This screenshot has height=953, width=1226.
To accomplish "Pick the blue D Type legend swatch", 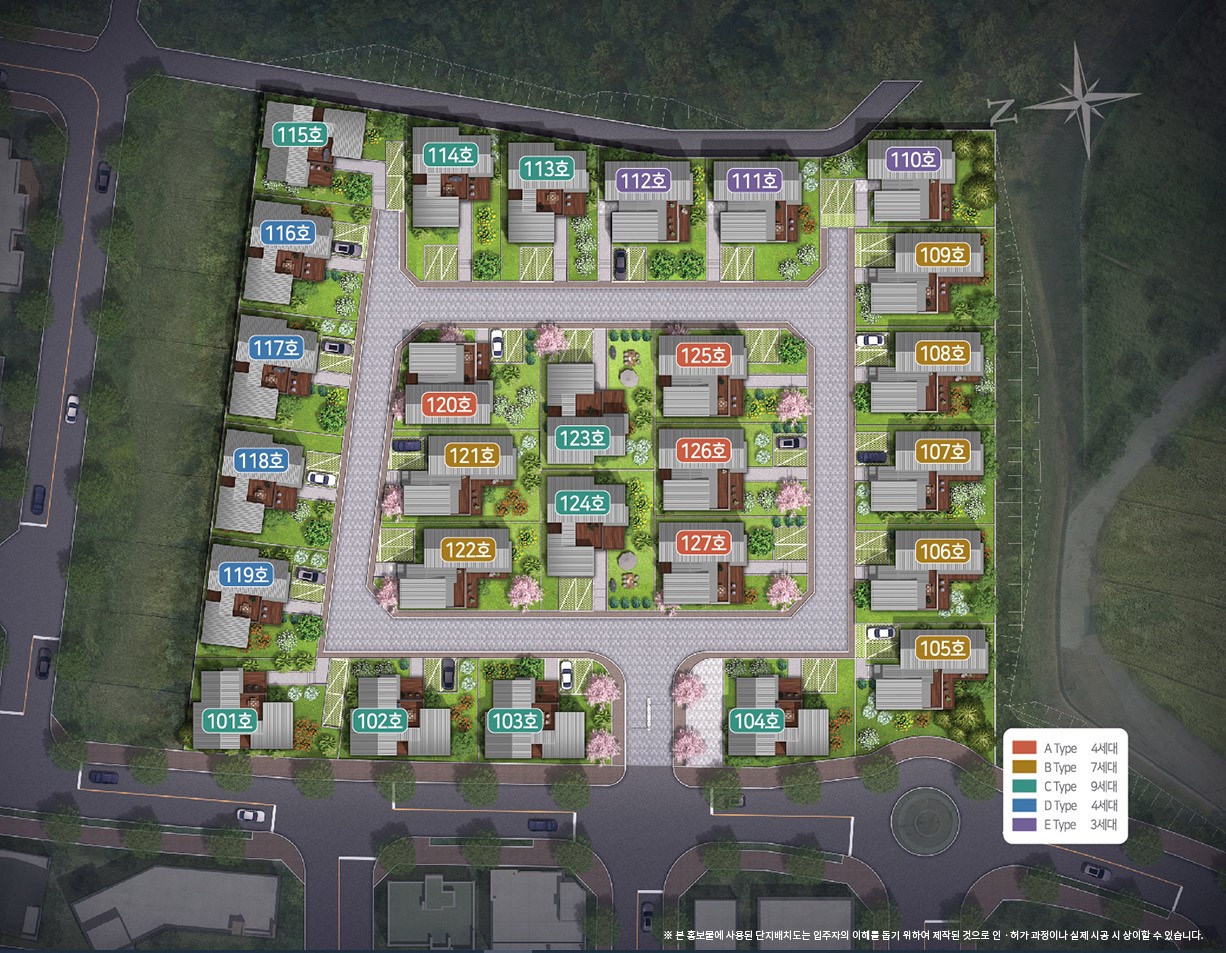I will pos(1024,806).
